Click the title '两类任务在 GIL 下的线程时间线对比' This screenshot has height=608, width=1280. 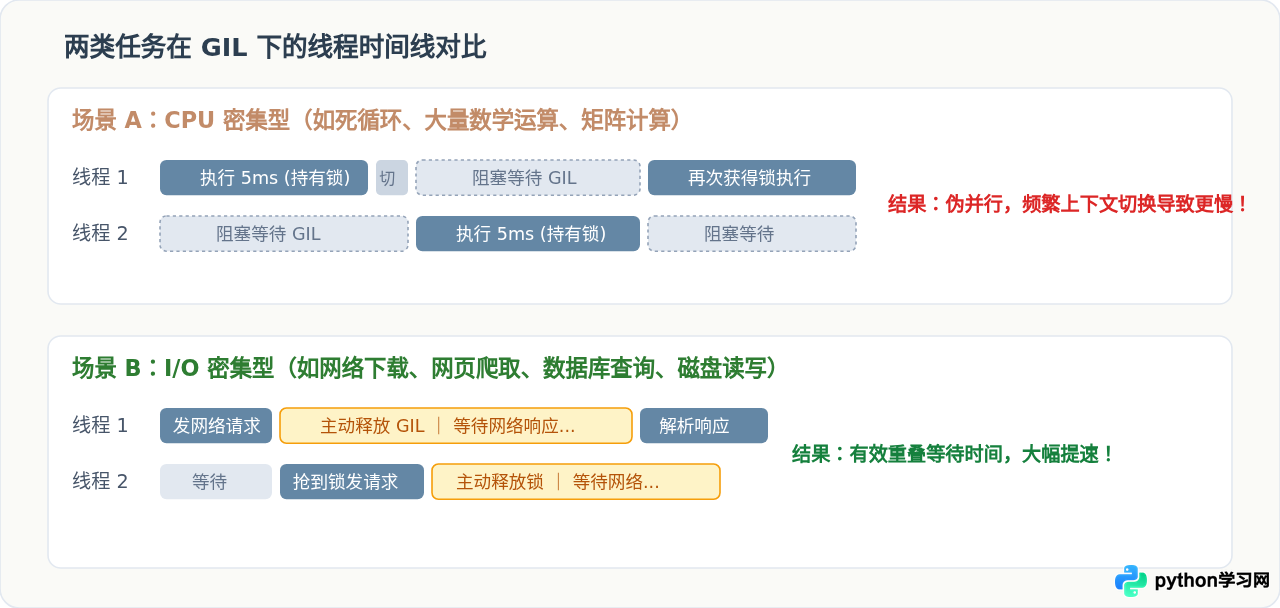click(x=275, y=47)
